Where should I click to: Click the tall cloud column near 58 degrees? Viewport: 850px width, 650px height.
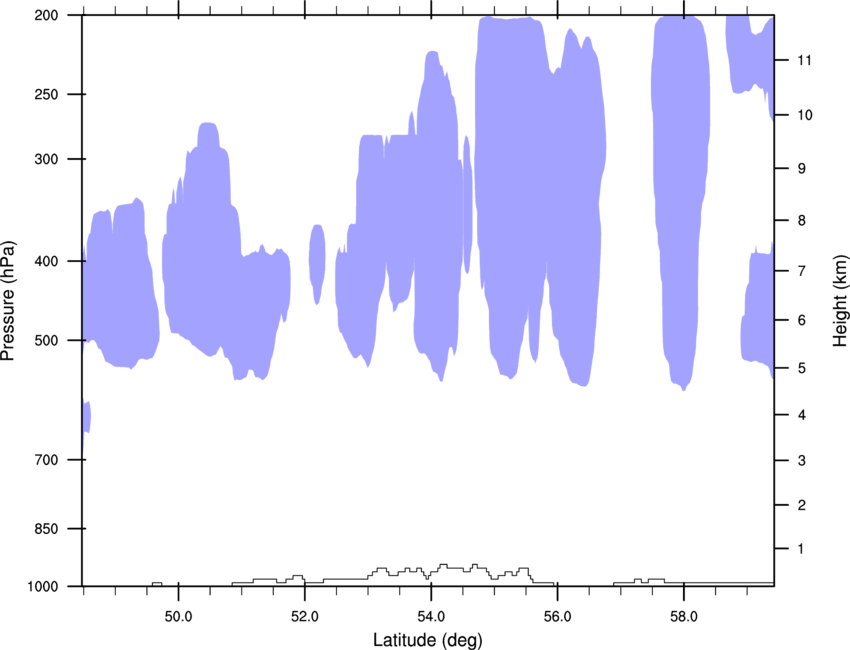681,203
